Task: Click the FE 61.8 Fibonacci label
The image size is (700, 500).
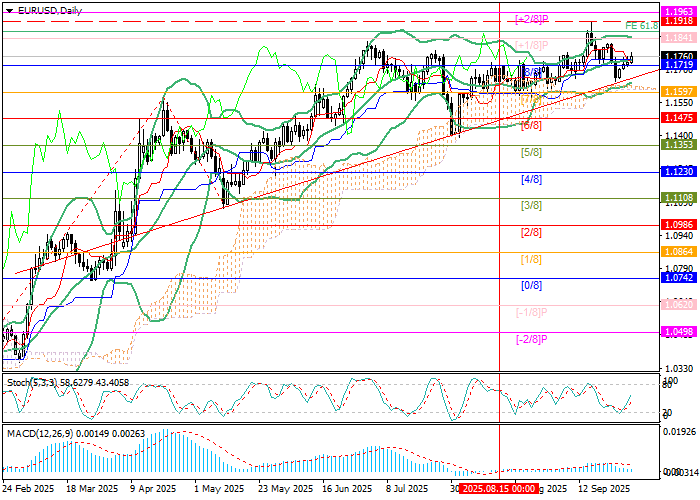Action: pyautogui.click(x=641, y=25)
